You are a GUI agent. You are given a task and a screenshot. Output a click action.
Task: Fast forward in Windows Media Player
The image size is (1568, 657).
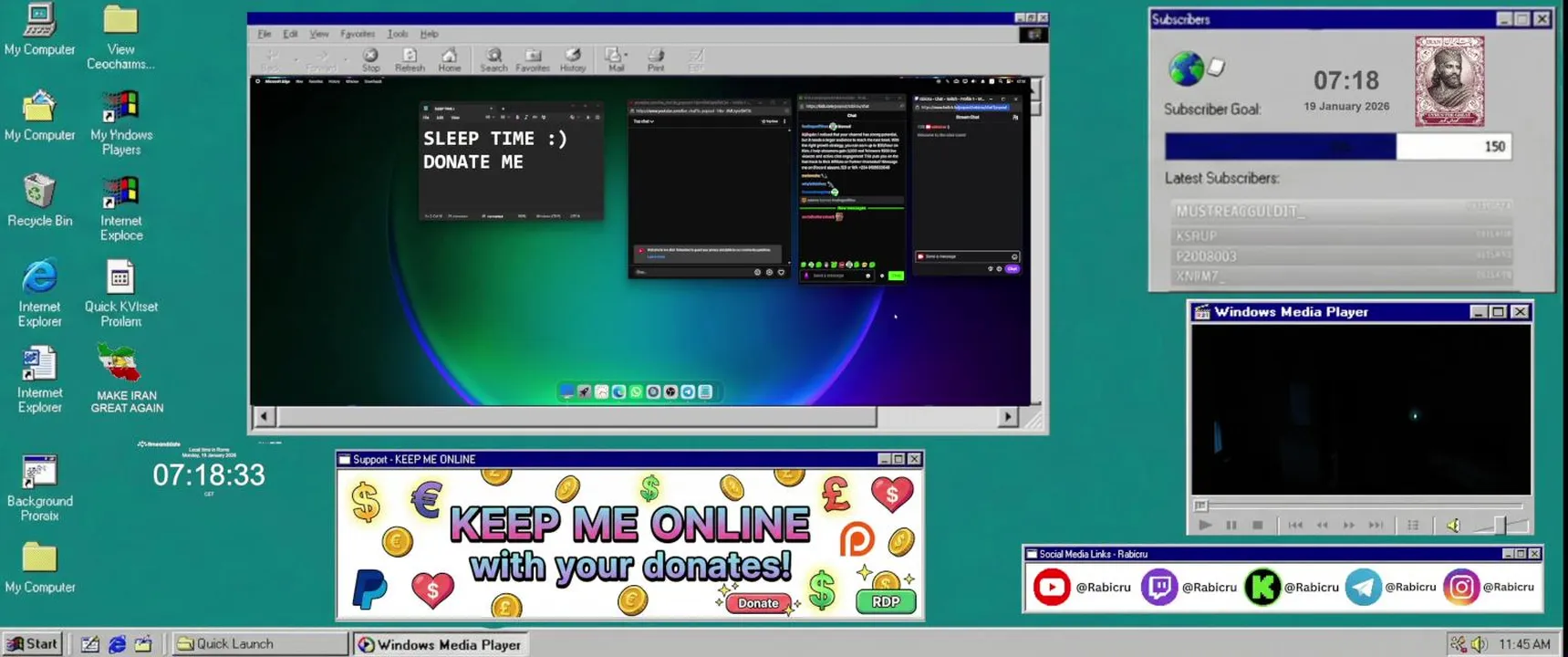coord(1349,526)
